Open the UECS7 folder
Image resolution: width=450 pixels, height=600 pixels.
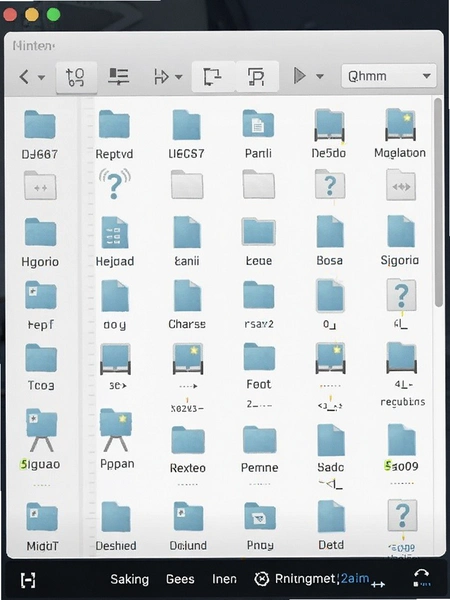pyautogui.click(x=186, y=125)
